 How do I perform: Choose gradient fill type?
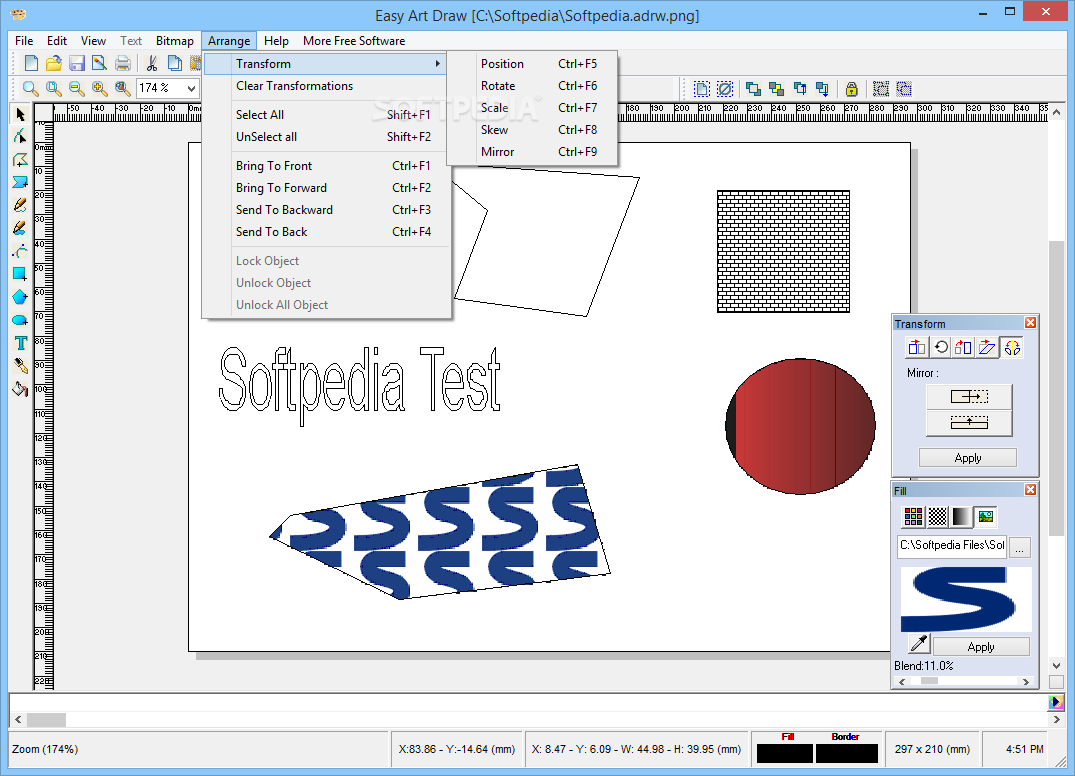click(961, 517)
